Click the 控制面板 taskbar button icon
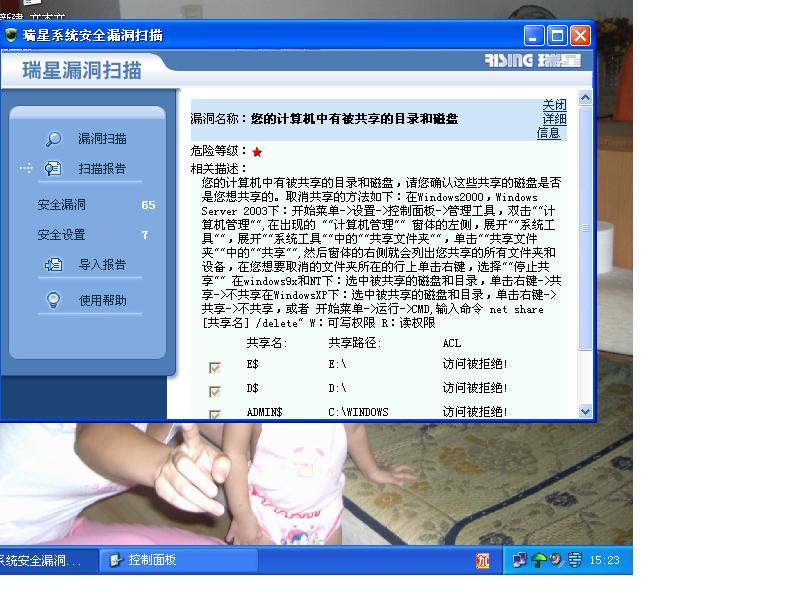This screenshot has width=800, height=600. 116,560
